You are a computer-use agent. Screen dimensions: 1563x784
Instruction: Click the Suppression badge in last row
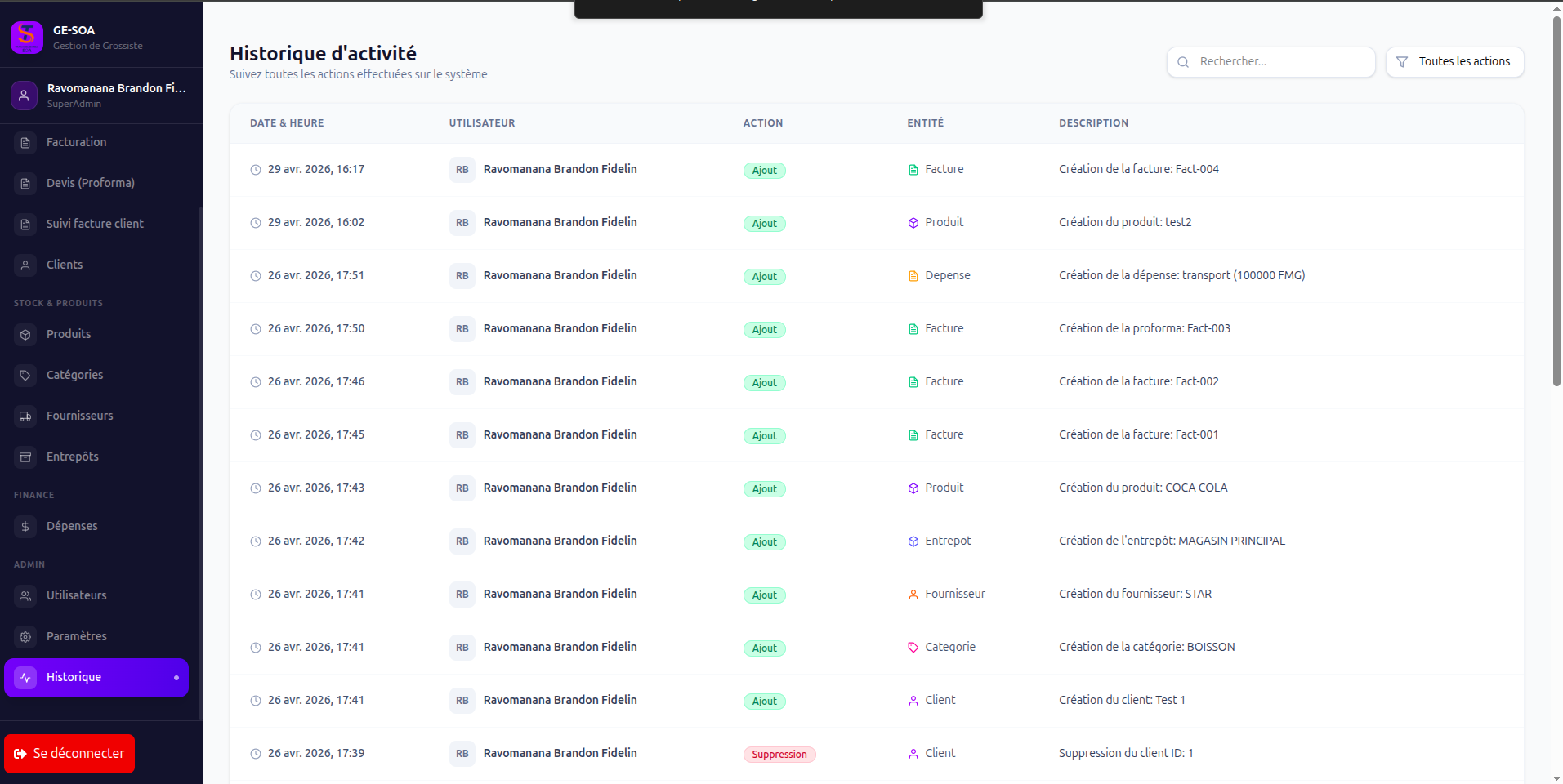click(x=779, y=755)
